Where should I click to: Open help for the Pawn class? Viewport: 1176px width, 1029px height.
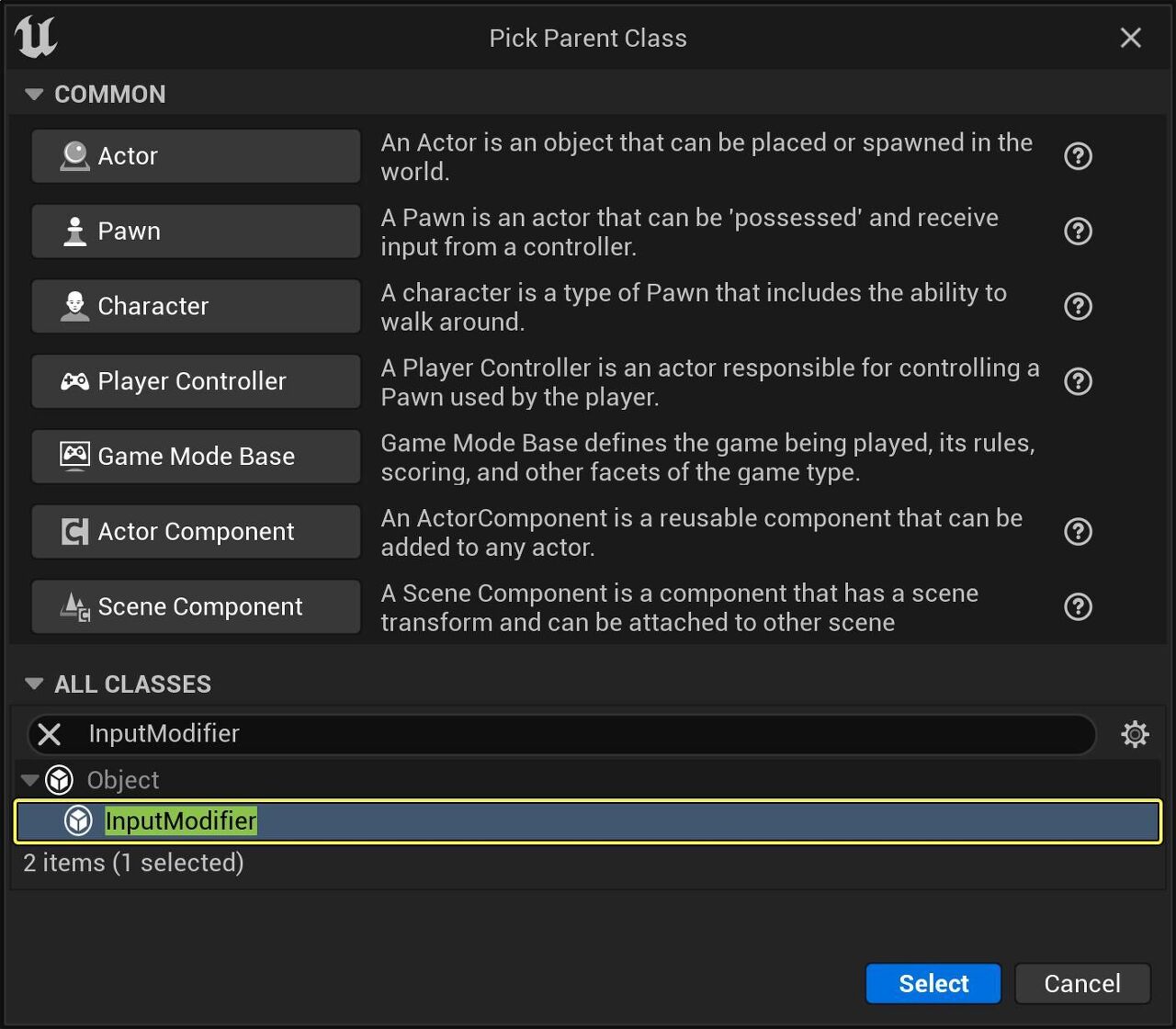[x=1078, y=232]
